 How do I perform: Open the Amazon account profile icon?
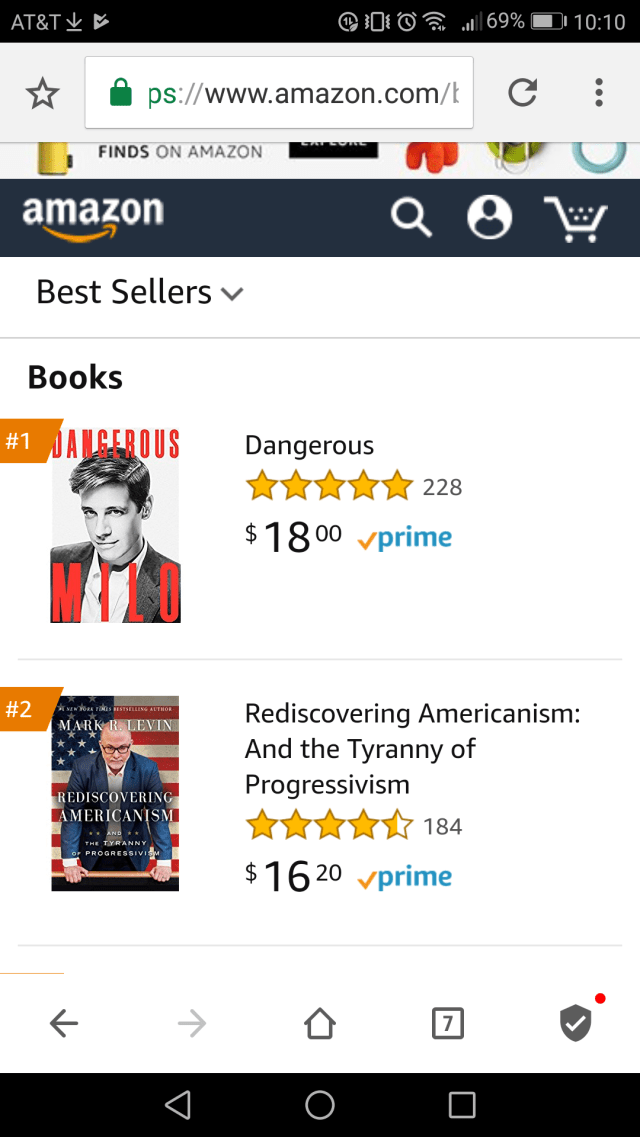[x=489, y=217]
